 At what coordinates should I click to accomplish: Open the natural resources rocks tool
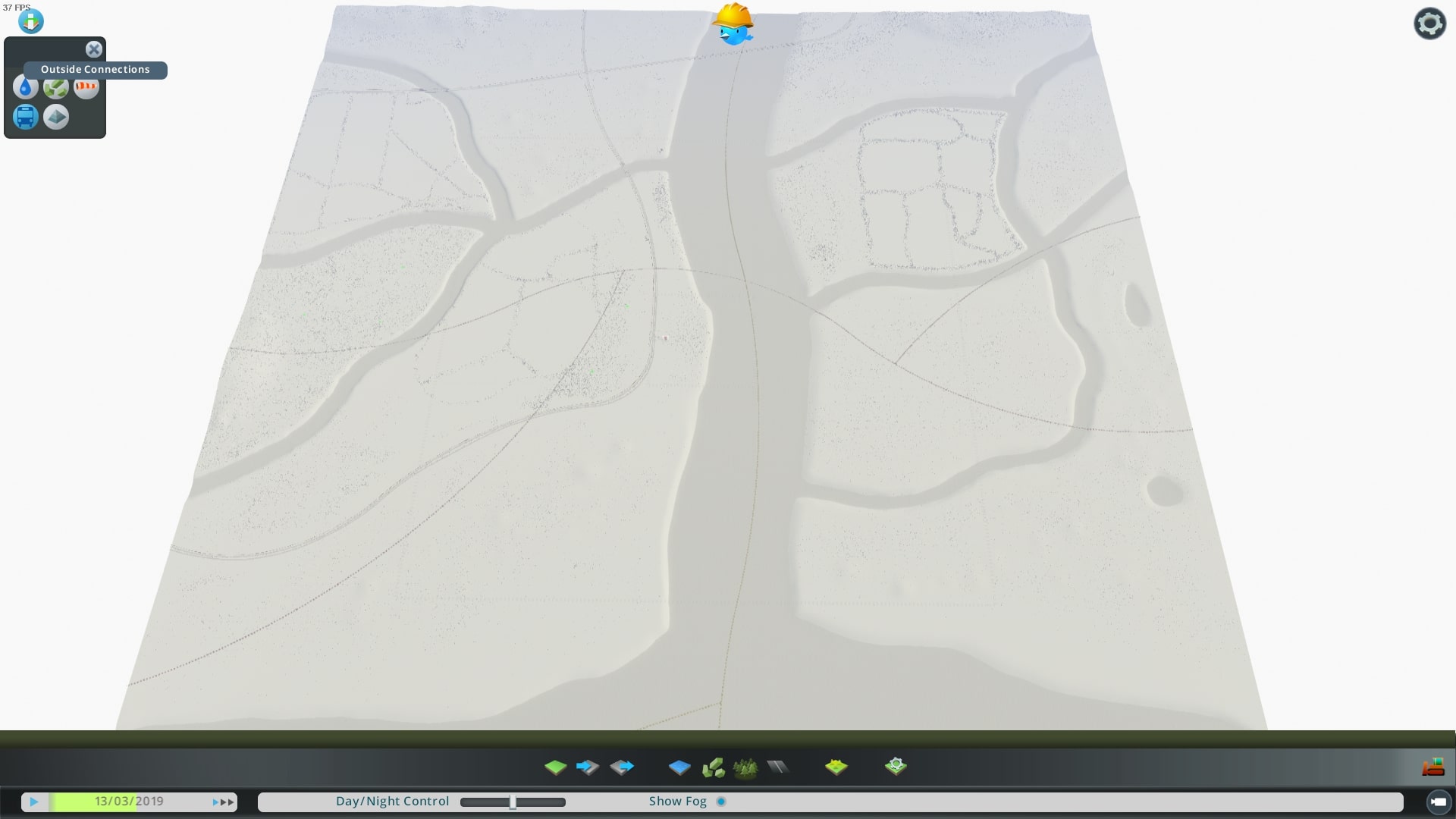(x=713, y=767)
